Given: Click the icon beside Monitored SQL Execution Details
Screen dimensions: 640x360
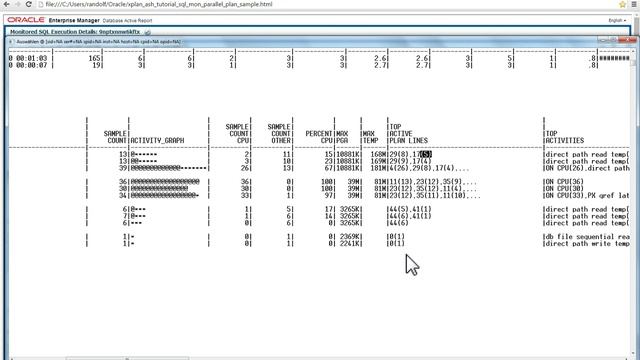Looking at the screenshot, I should pyautogui.click(x=148, y=32).
